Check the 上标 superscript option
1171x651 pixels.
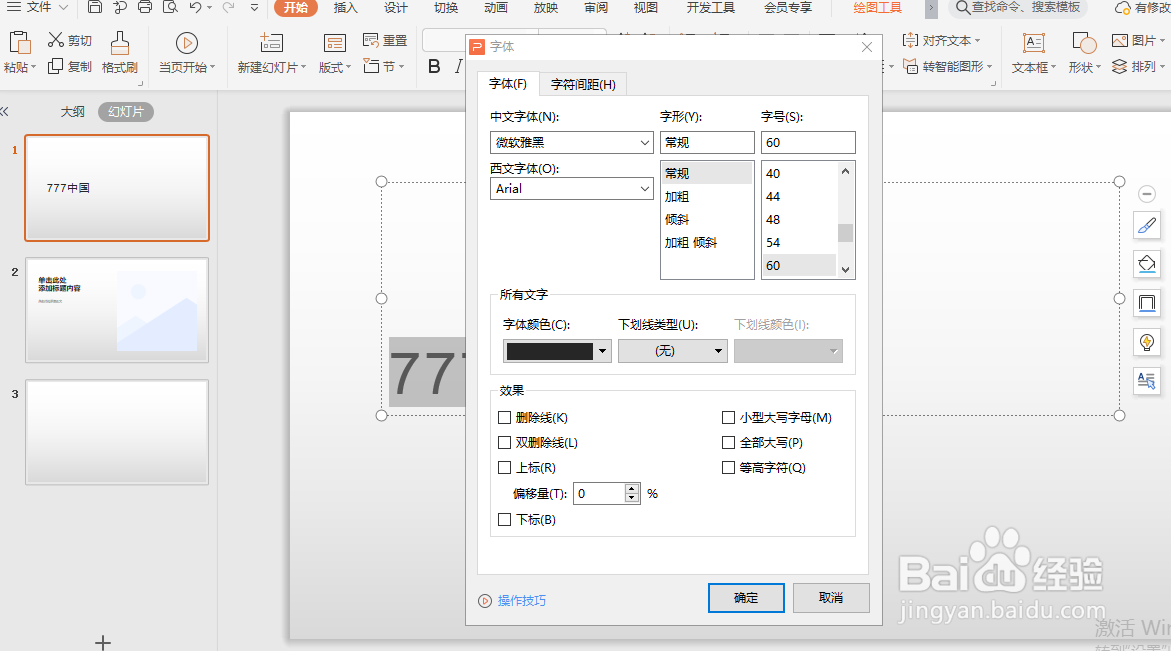(505, 467)
